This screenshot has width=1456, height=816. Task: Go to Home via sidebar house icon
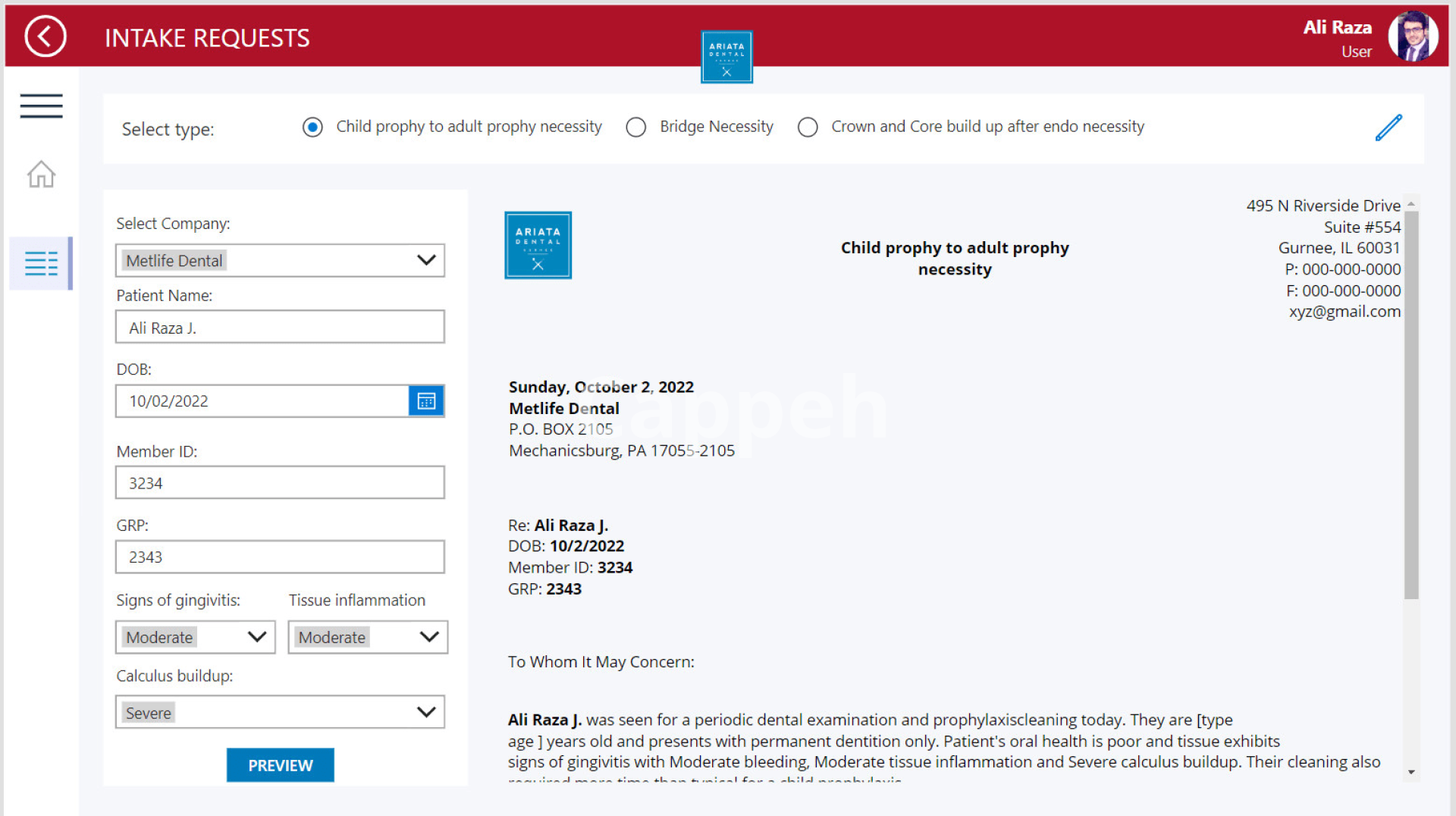tap(41, 174)
